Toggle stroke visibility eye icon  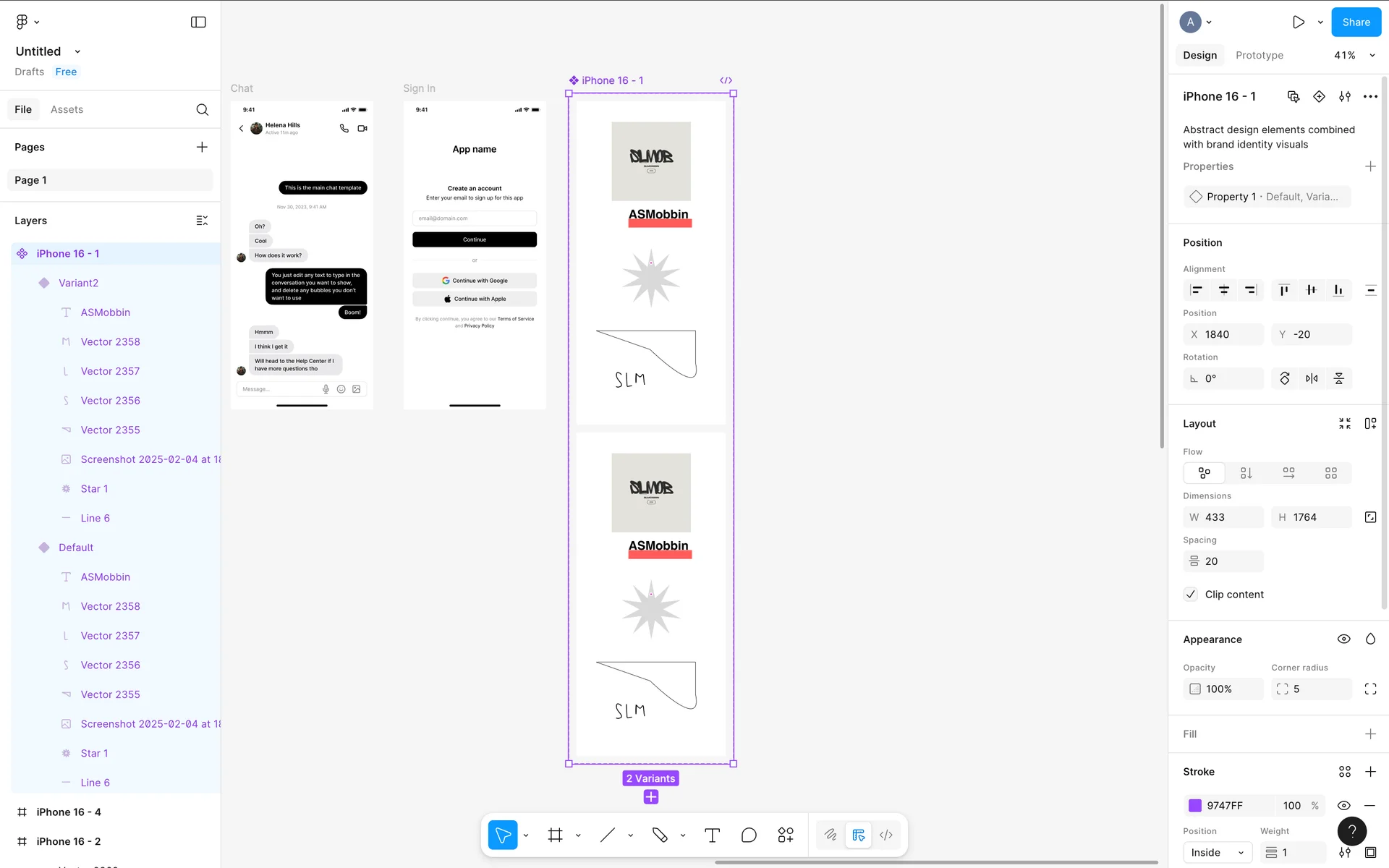point(1343,806)
